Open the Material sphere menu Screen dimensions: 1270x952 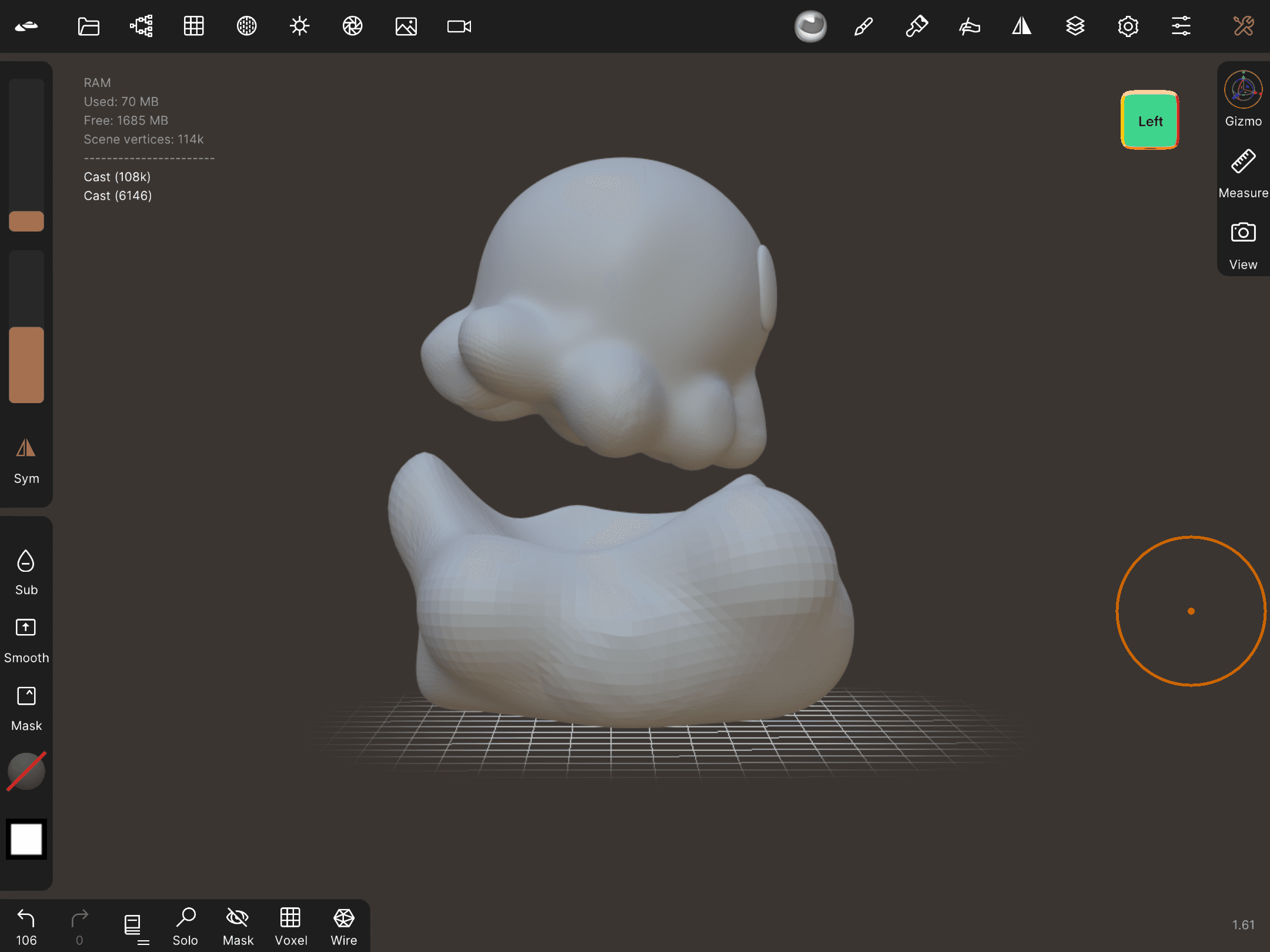tap(810, 26)
